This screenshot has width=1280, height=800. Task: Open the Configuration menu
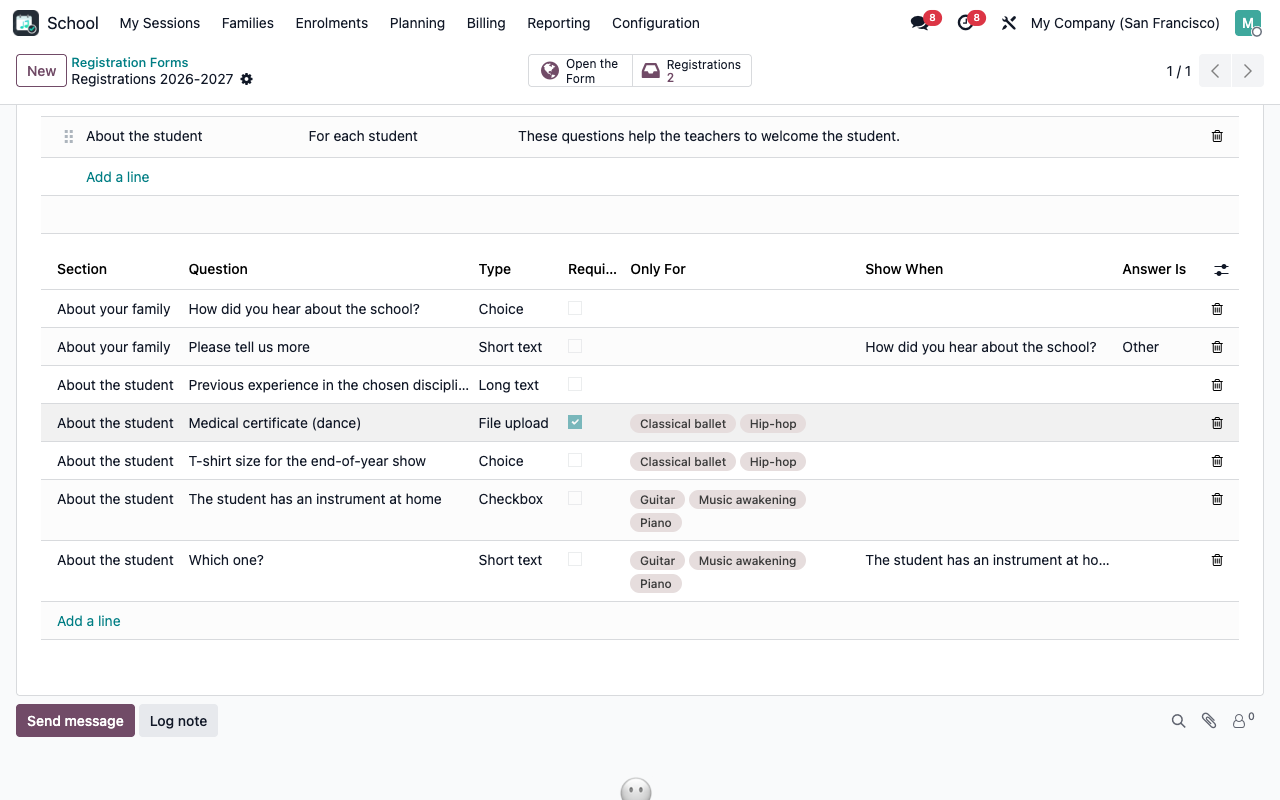pyautogui.click(x=656, y=23)
